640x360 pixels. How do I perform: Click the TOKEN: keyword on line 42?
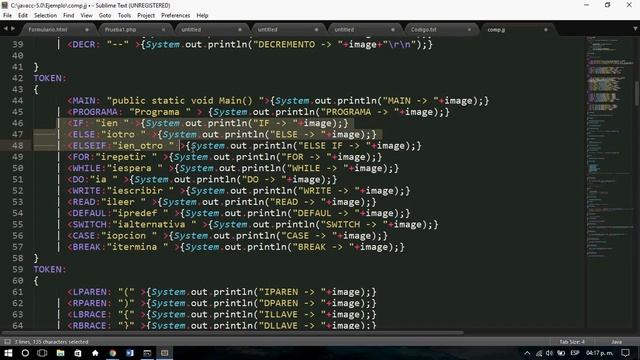50,78
